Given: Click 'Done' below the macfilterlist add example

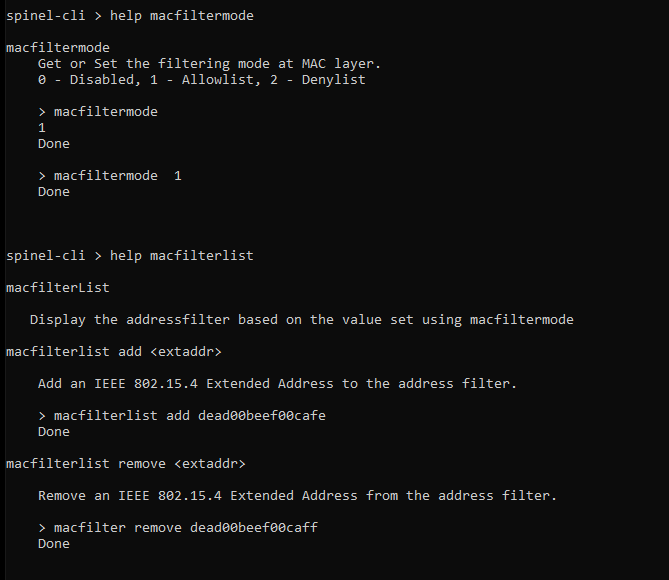Looking at the screenshot, I should click(x=54, y=431).
